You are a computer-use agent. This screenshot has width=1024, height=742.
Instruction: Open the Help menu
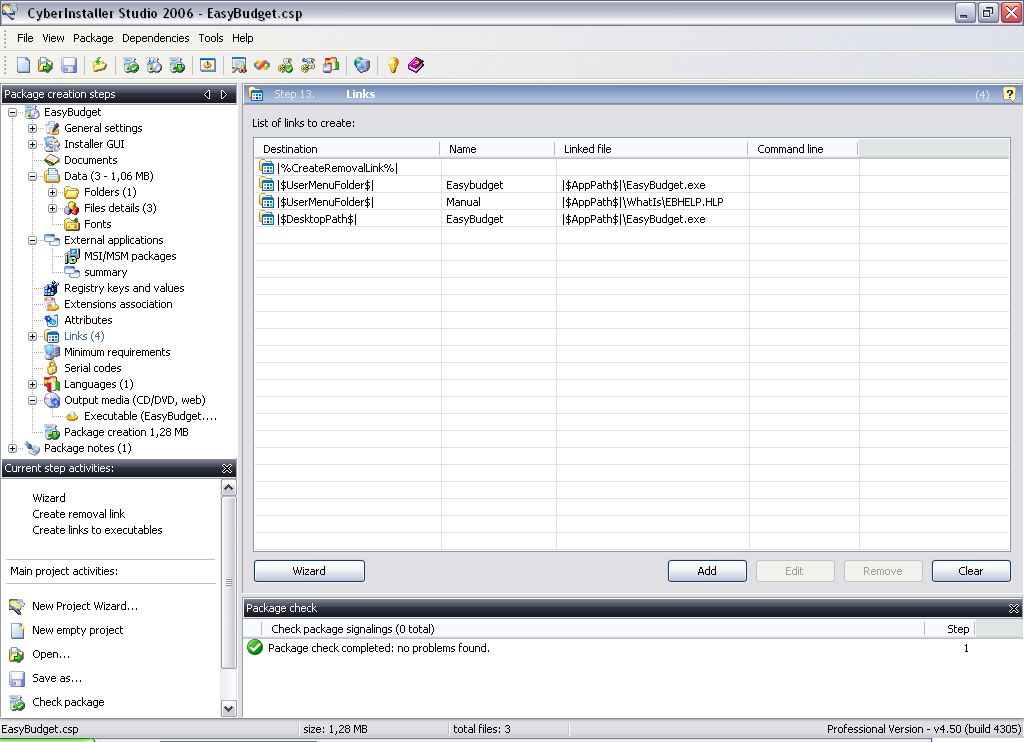coord(242,38)
